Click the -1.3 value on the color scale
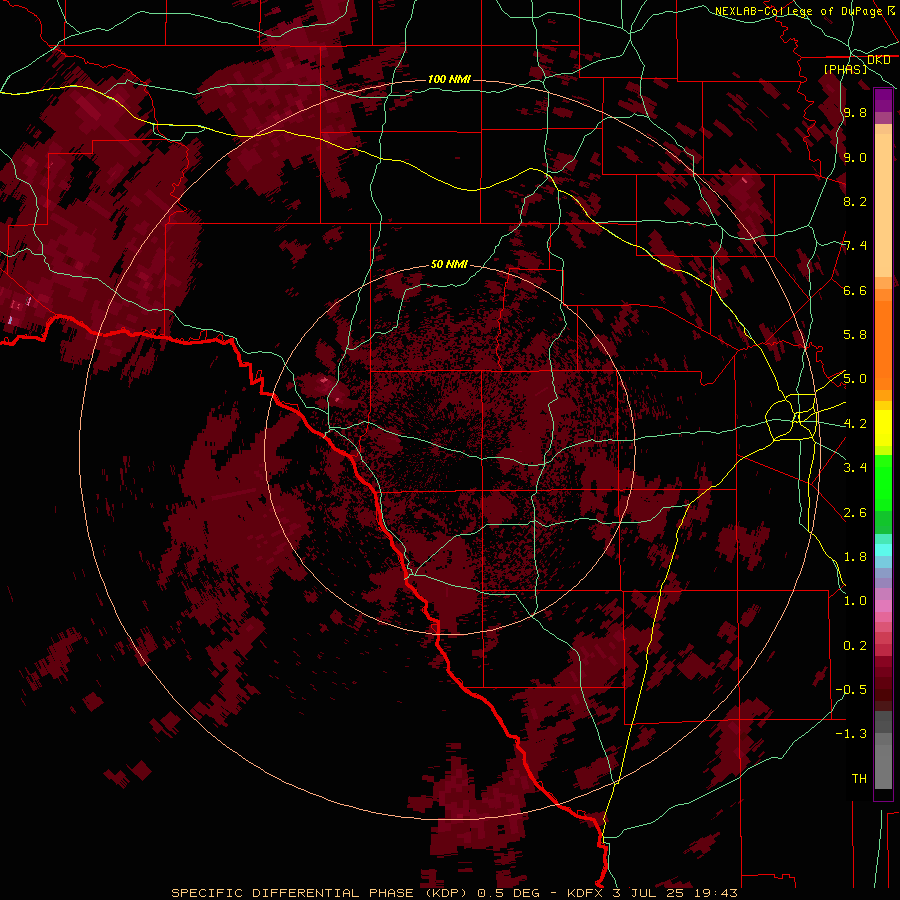 click(x=851, y=734)
